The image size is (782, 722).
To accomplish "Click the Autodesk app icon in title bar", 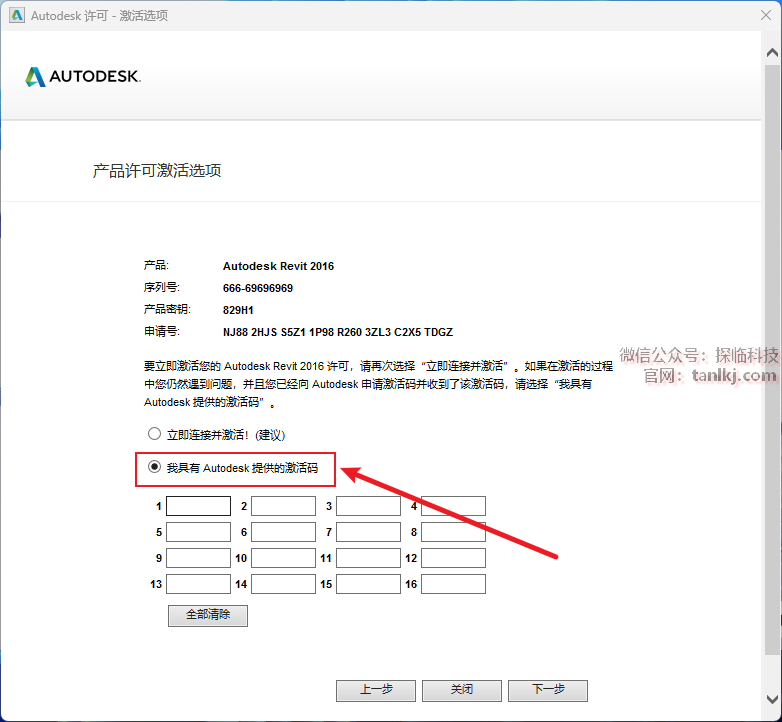I will coord(16,15).
